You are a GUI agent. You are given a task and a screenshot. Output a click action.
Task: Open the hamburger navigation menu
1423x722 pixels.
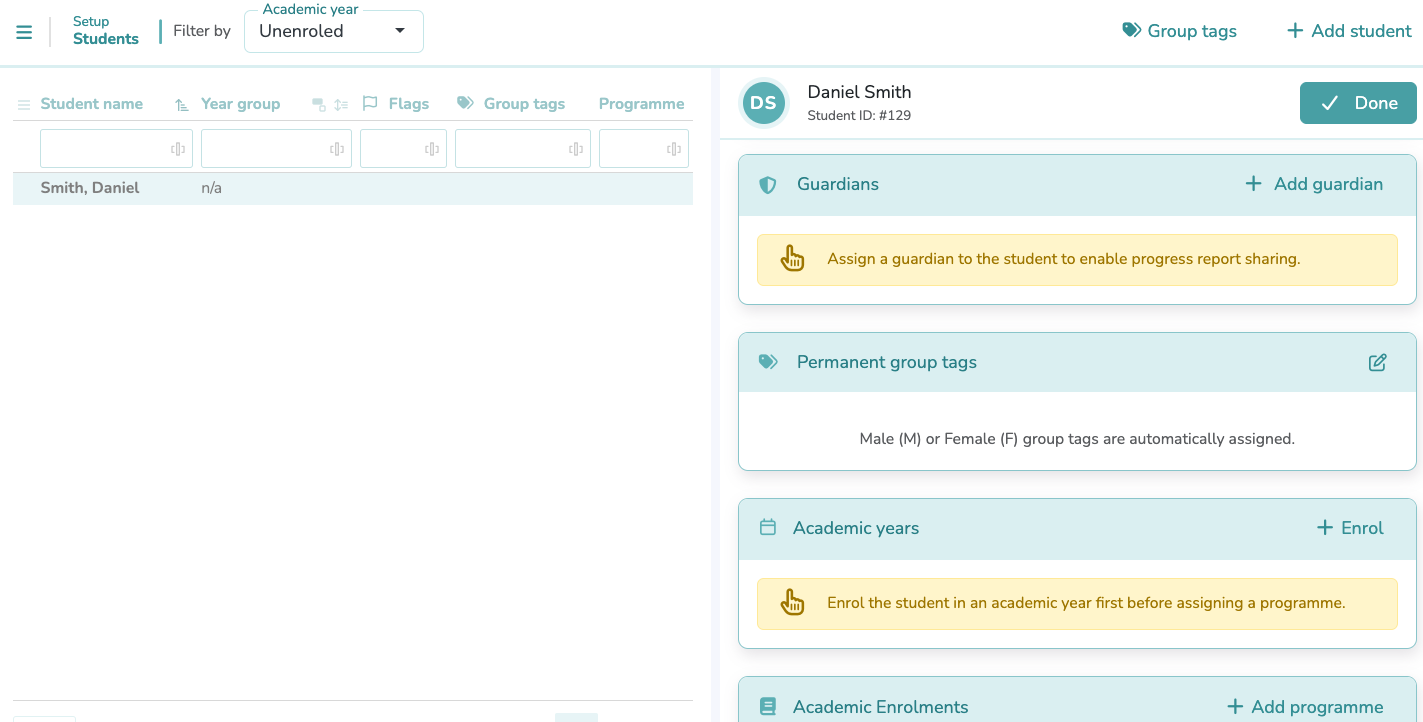24,32
